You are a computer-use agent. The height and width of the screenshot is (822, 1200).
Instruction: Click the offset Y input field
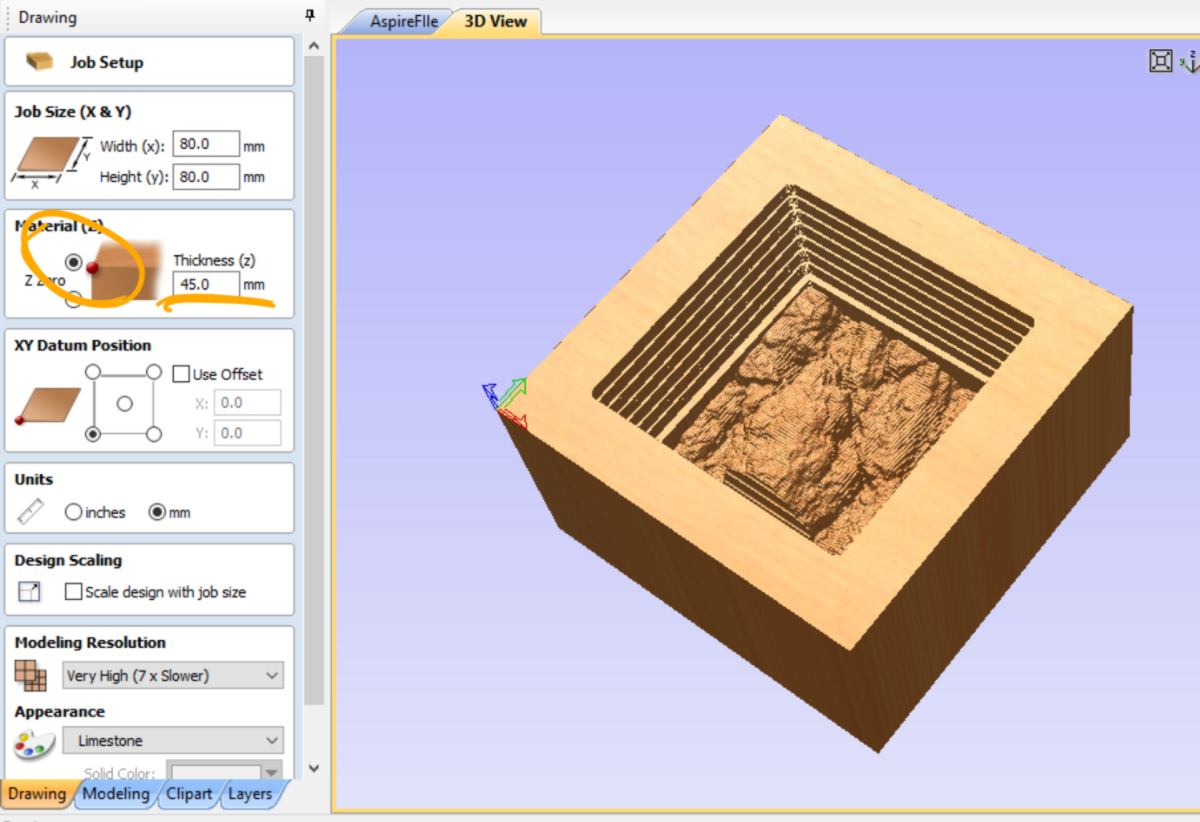pos(247,433)
